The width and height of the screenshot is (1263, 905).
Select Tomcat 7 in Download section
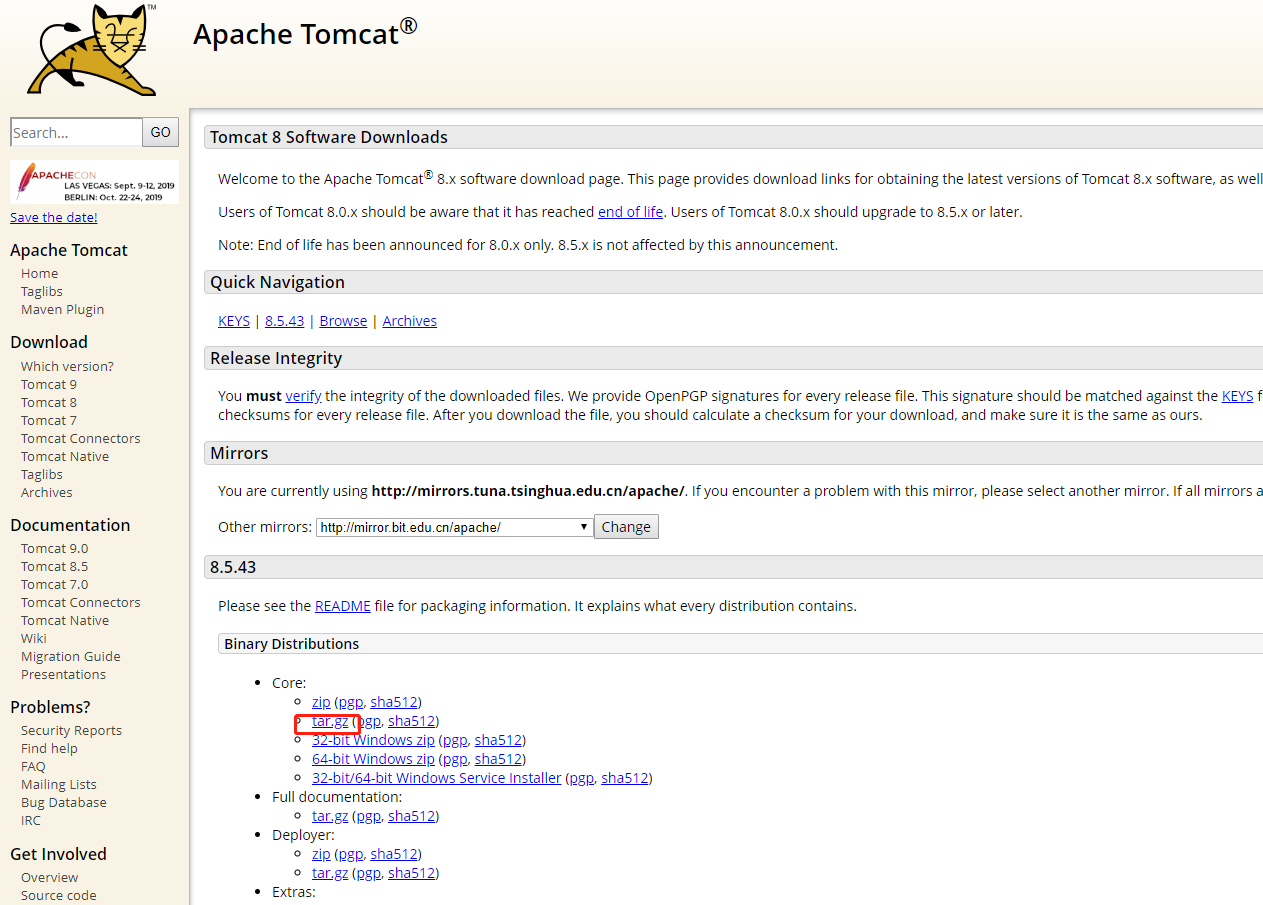pyautogui.click(x=49, y=420)
